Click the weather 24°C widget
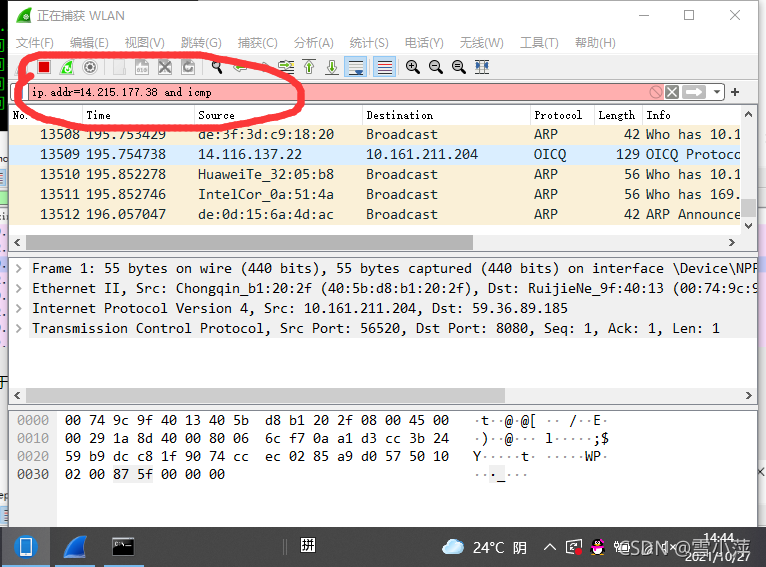 coord(484,547)
